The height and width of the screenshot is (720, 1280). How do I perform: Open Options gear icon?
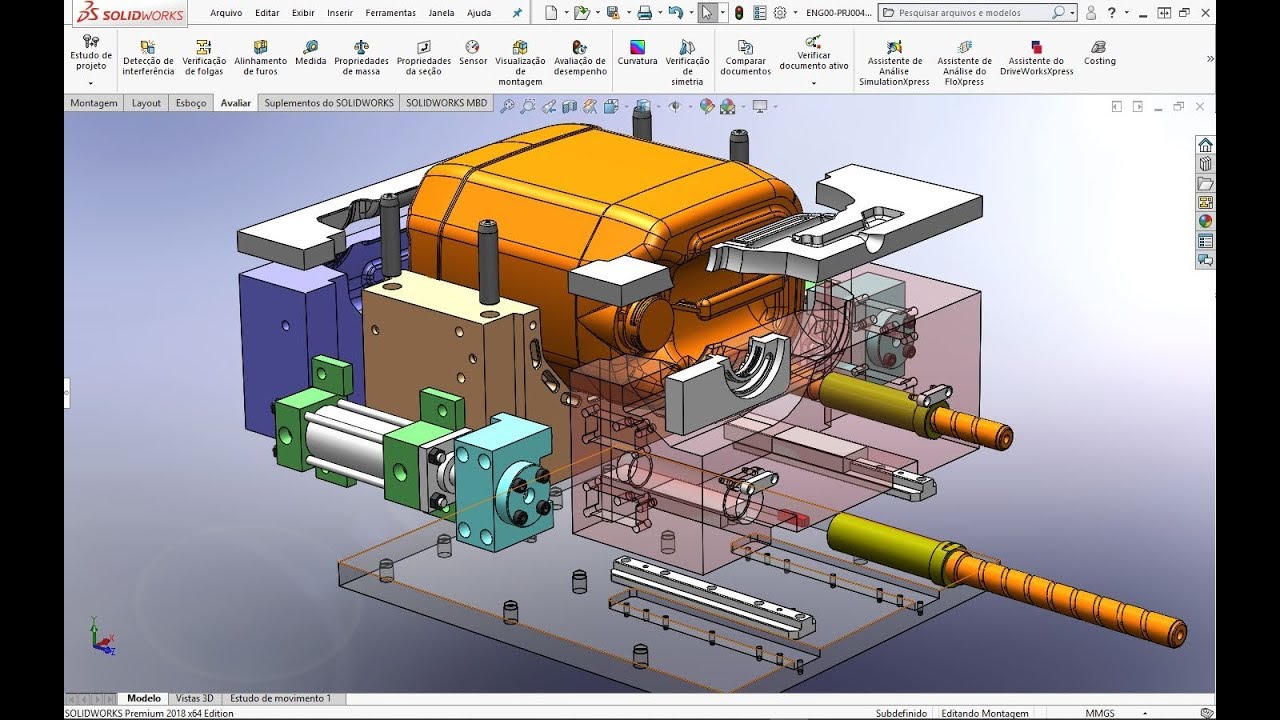click(779, 13)
